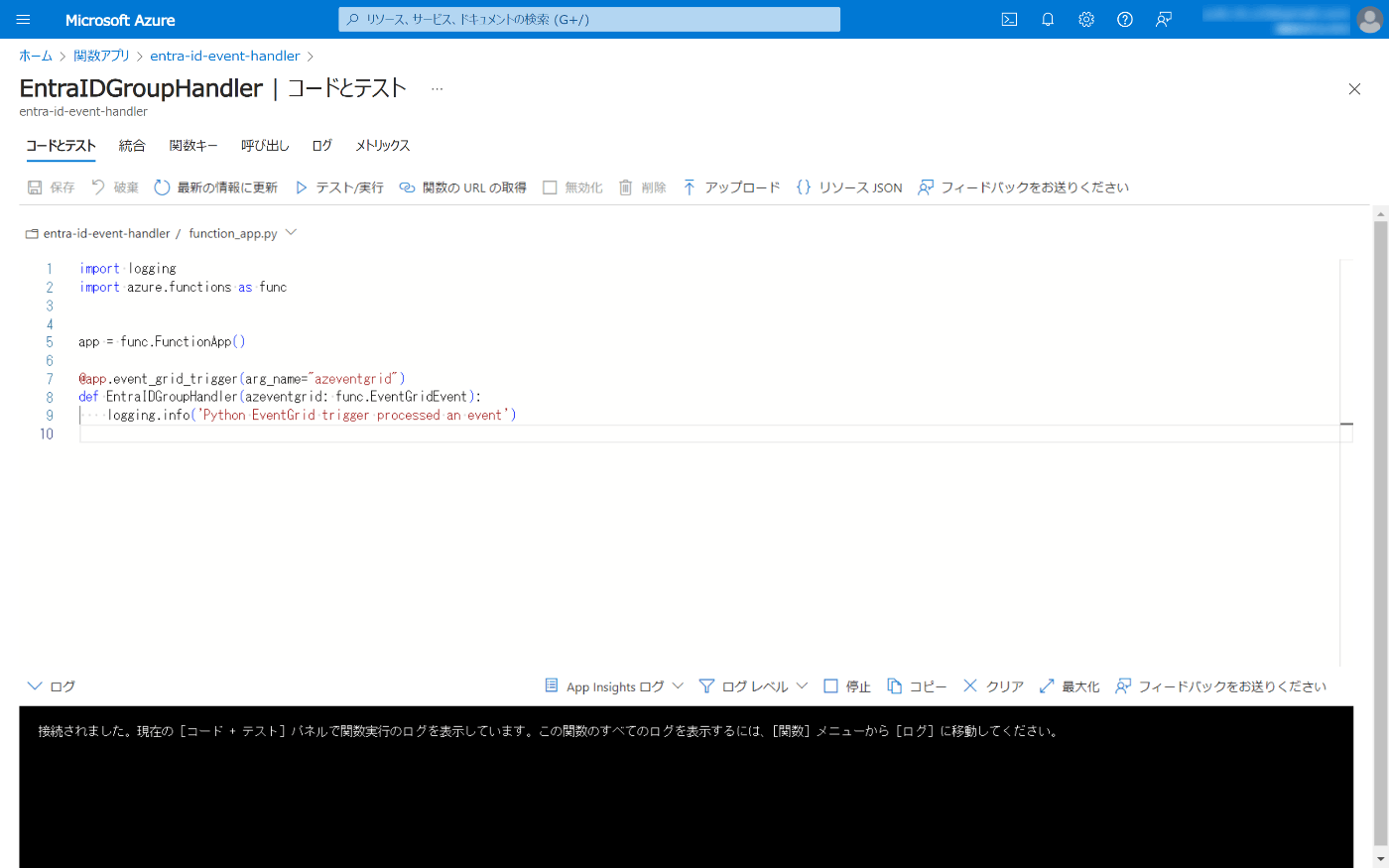The height and width of the screenshot is (868, 1389).
Task: Go to ホーム breadcrumb
Action: click(x=36, y=57)
